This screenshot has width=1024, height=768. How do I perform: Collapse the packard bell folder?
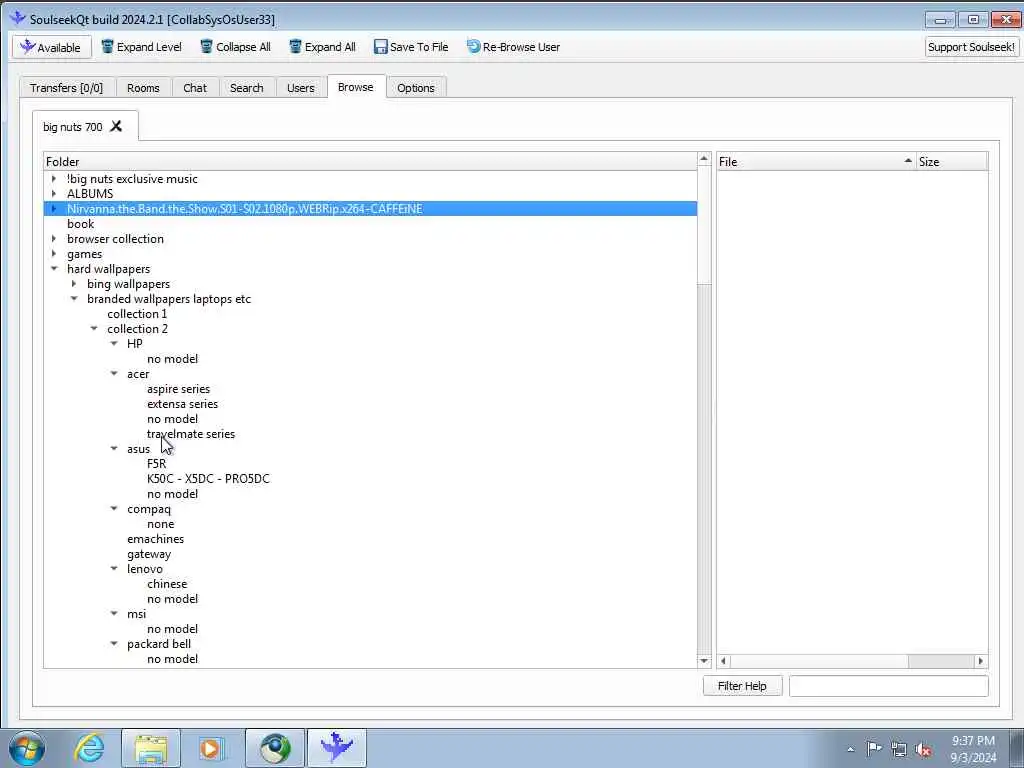point(114,644)
